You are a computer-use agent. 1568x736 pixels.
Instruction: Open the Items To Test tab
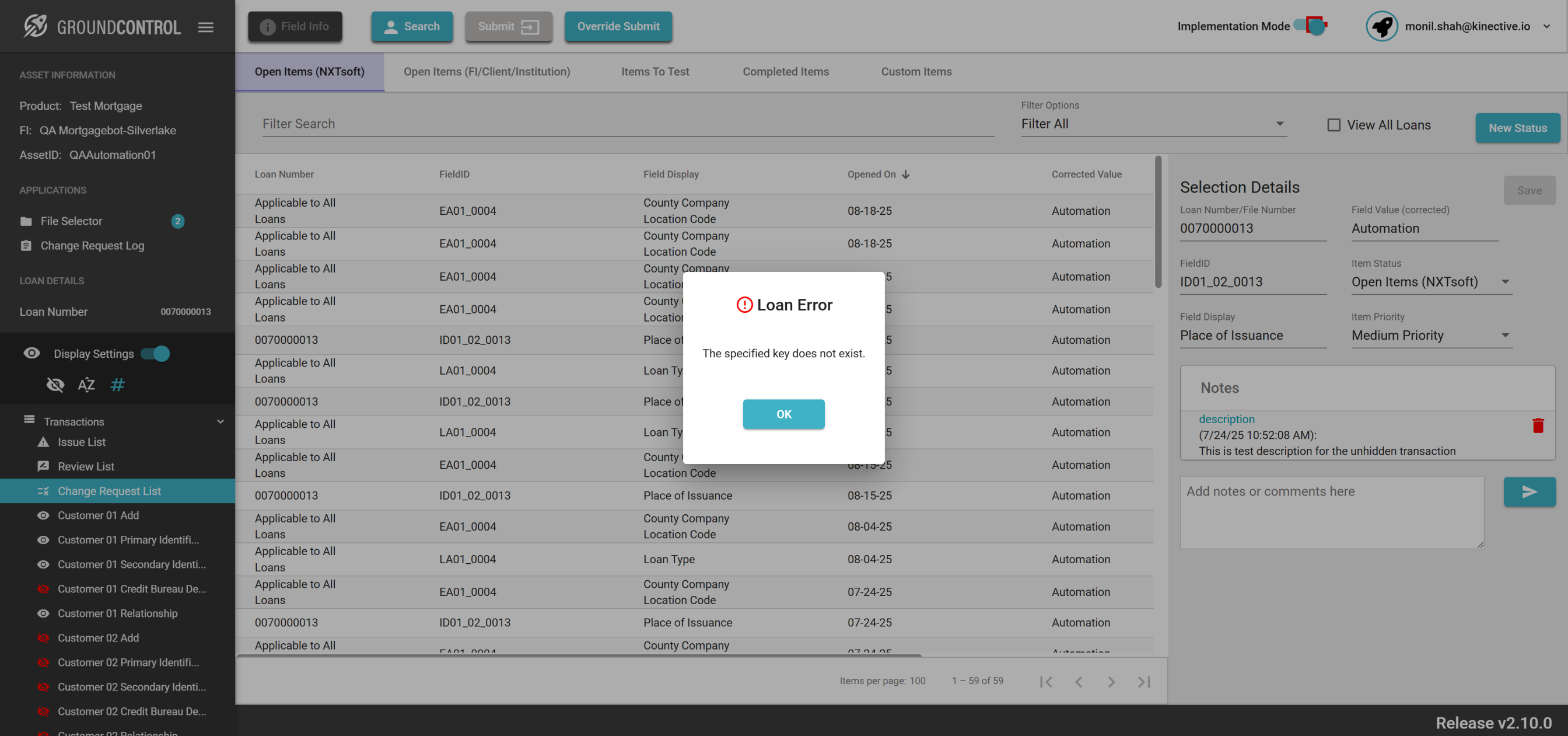point(655,72)
